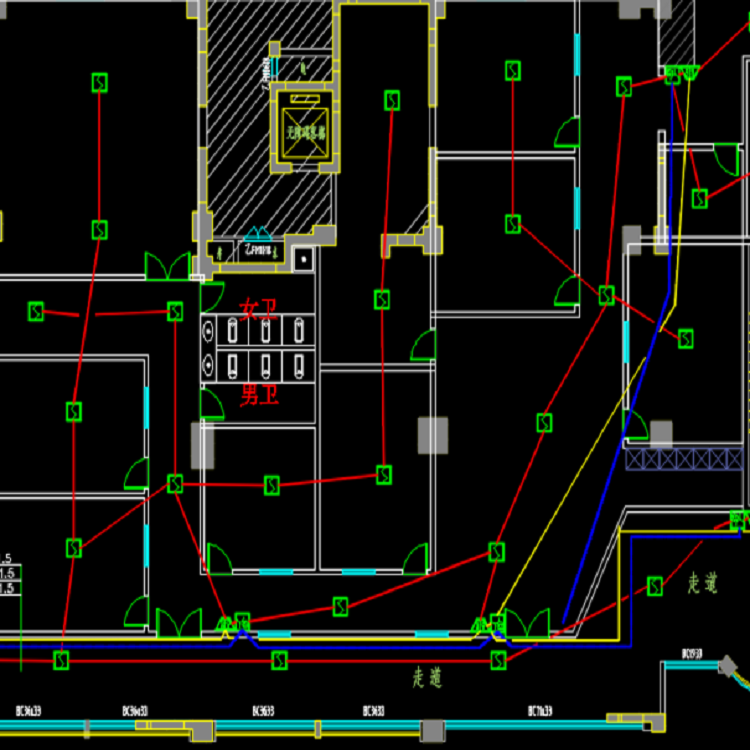Click the smoke detector right of the elevator
Image resolution: width=750 pixels, height=750 pixels.
(392, 101)
